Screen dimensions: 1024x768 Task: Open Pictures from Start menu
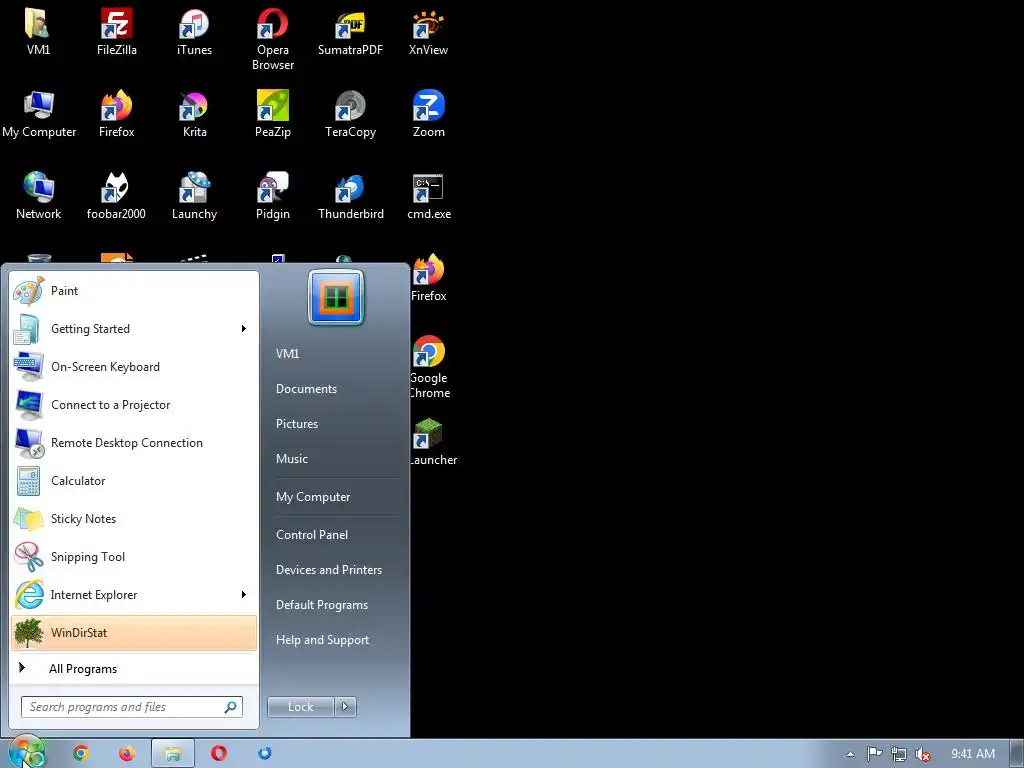click(296, 424)
